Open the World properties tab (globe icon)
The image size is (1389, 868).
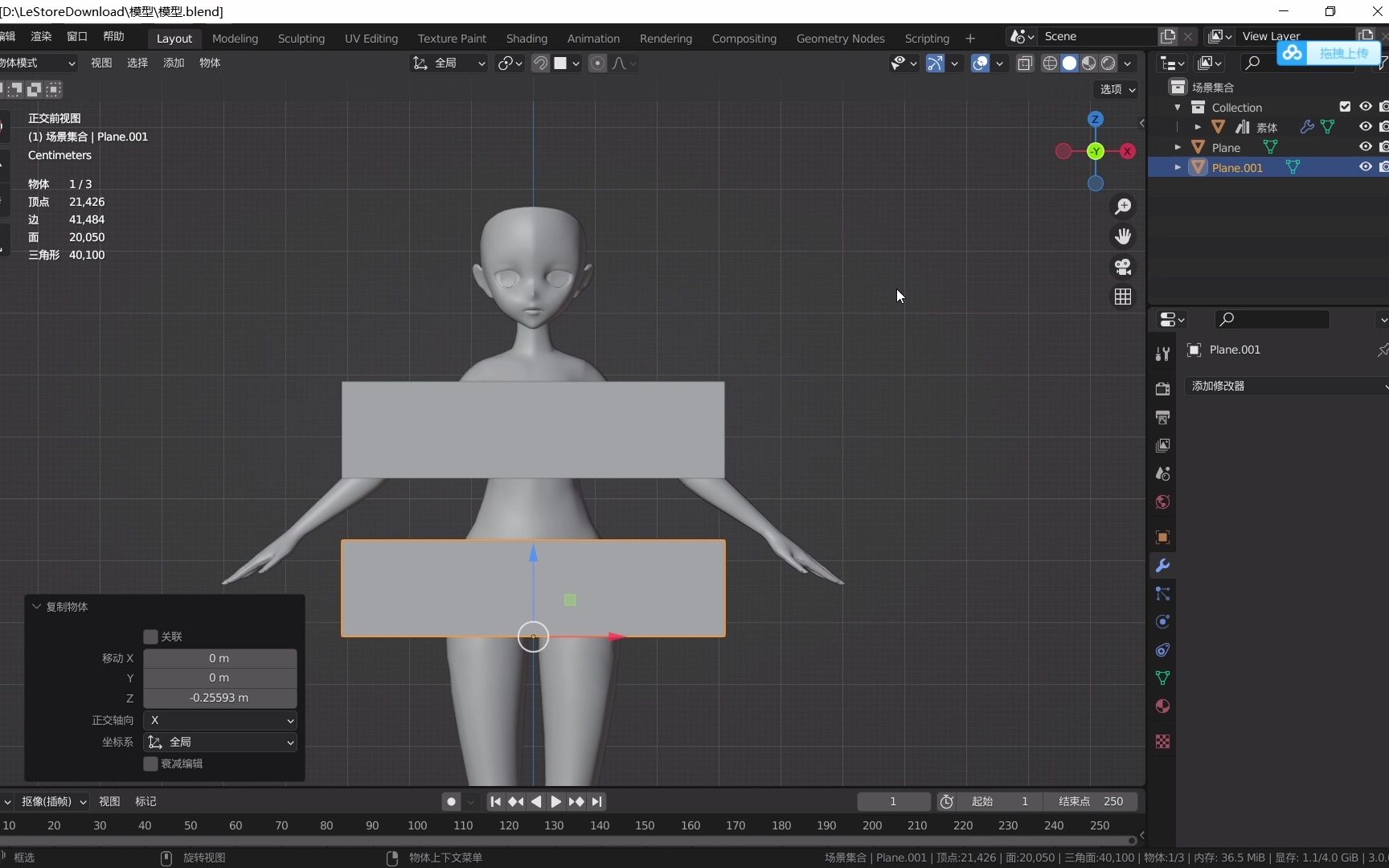pyautogui.click(x=1162, y=502)
